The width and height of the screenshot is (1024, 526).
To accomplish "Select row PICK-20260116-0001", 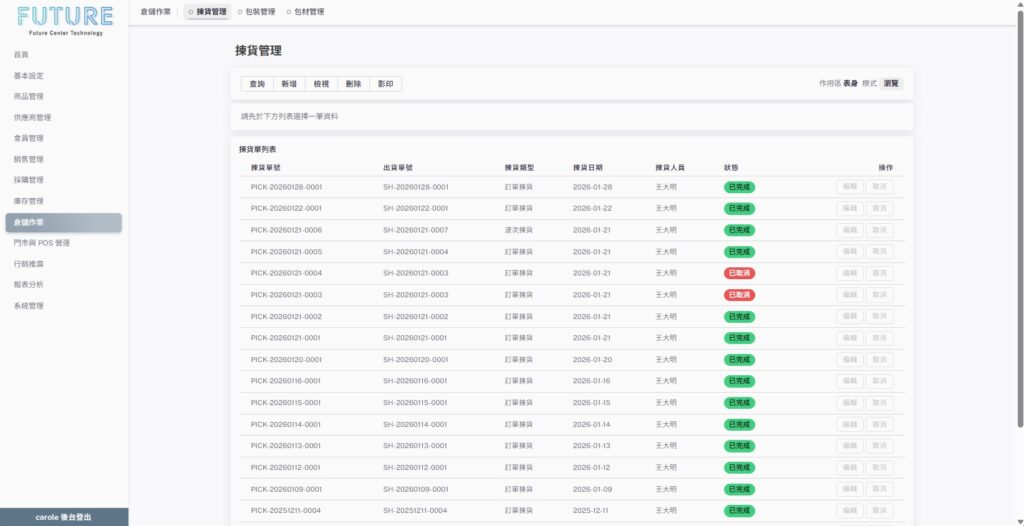I will [571, 382].
